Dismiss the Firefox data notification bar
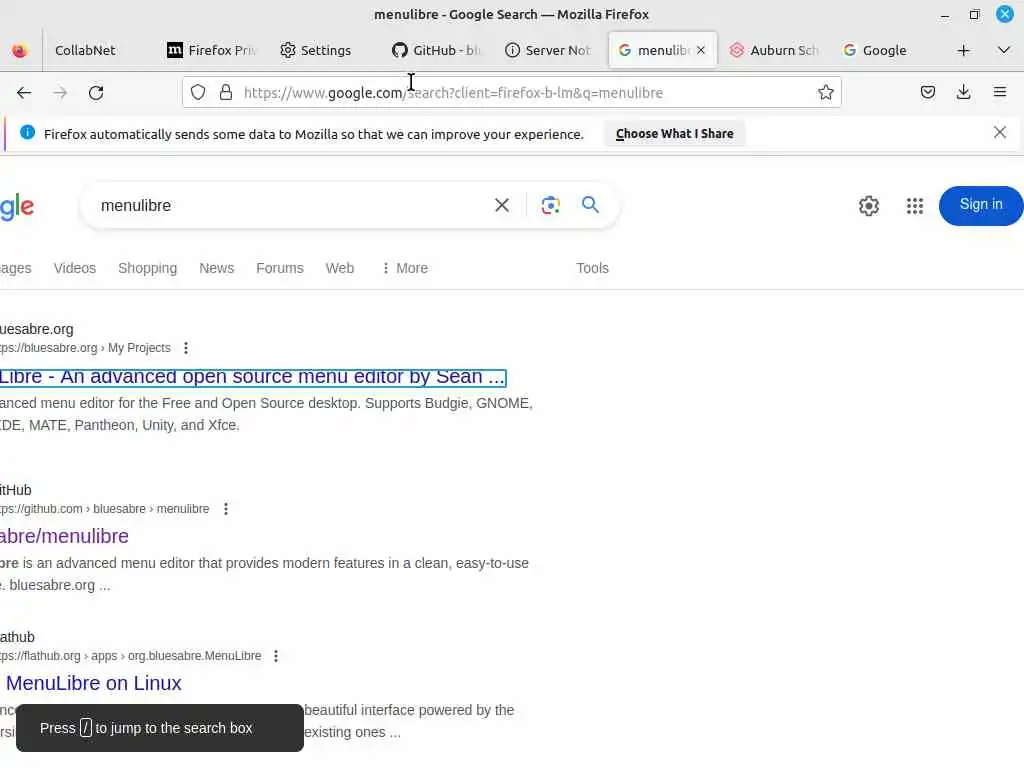Screen dimensions: 1024x768 [x=999, y=133]
